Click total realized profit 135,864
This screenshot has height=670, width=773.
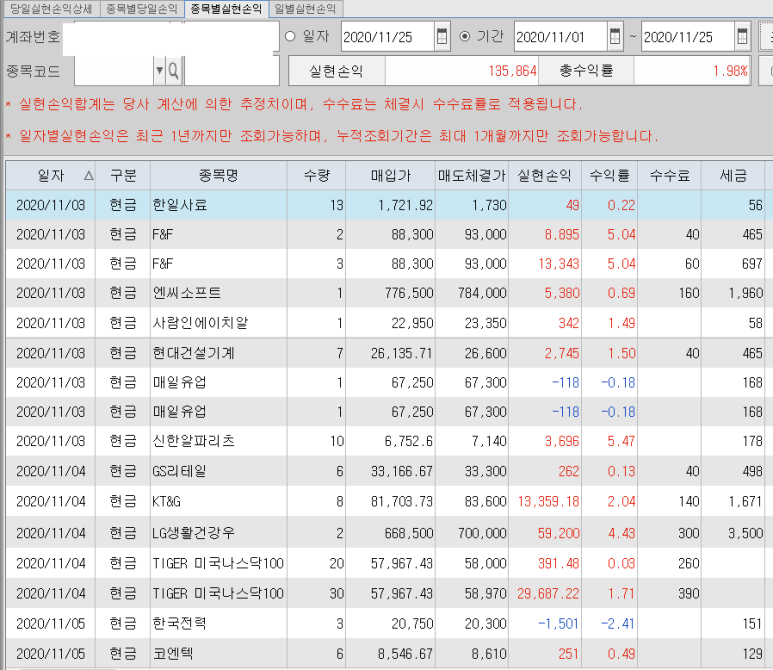coord(512,71)
